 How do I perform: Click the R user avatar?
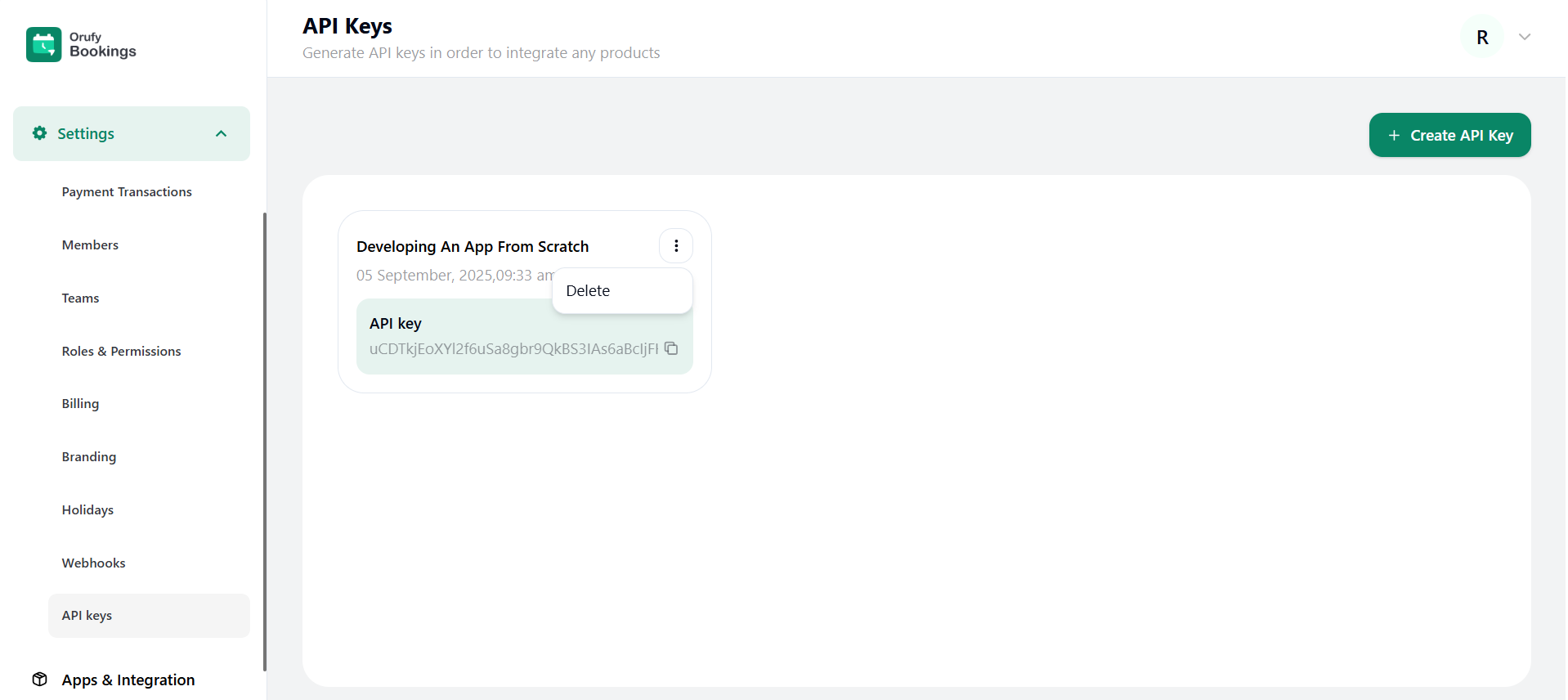[1481, 38]
